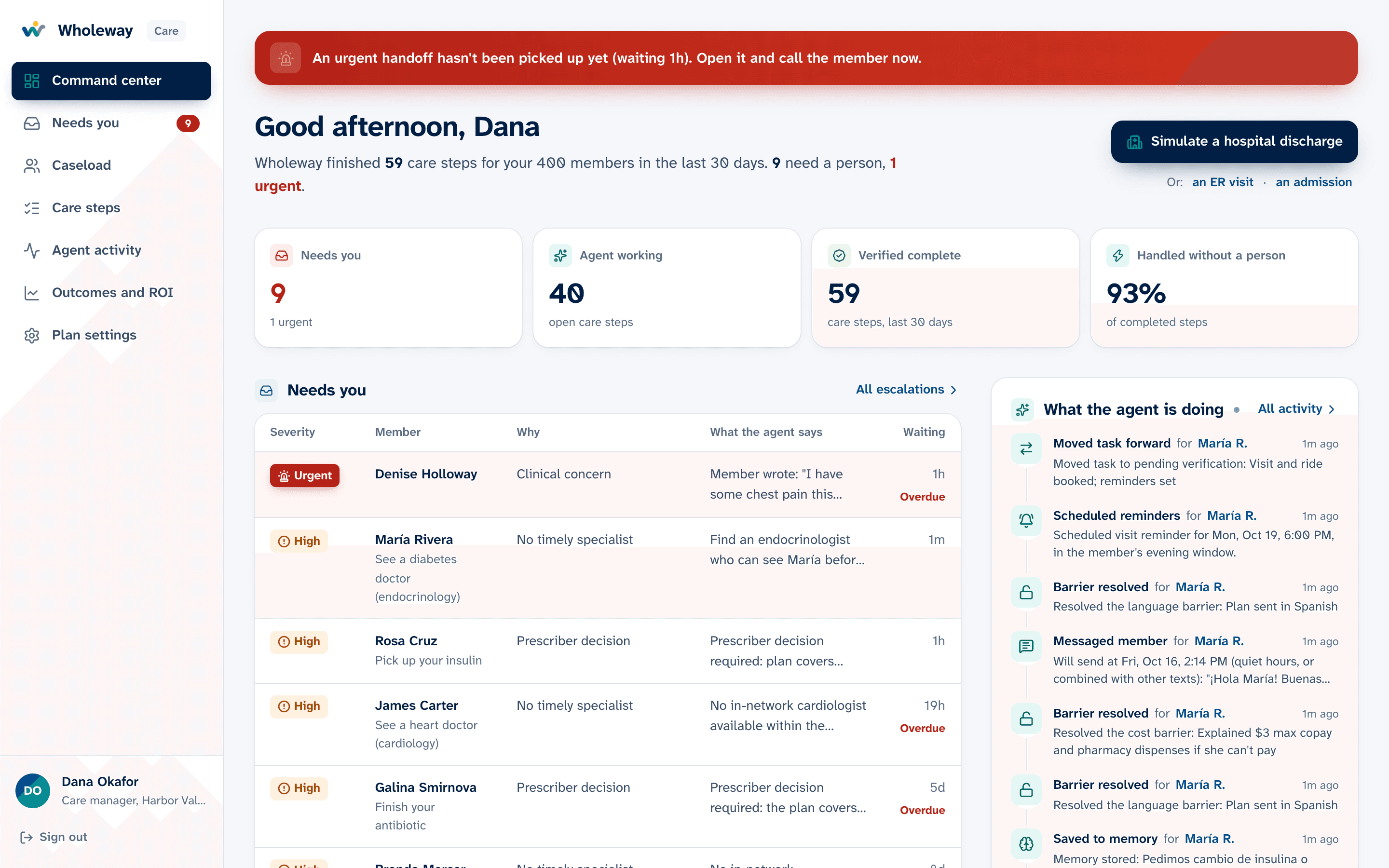Open the Caseload section
The height and width of the screenshot is (868, 1389).
[x=111, y=165]
